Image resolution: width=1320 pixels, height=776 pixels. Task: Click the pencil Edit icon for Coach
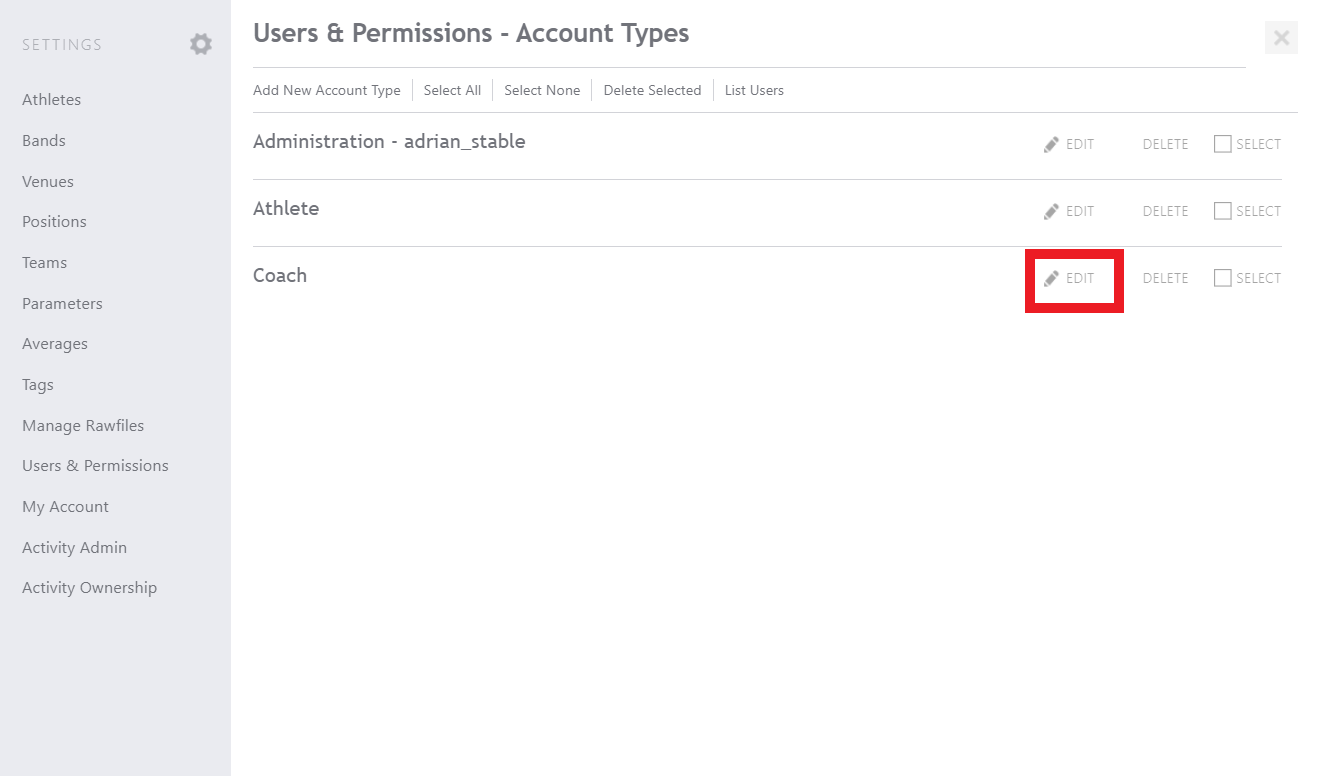(x=1051, y=278)
